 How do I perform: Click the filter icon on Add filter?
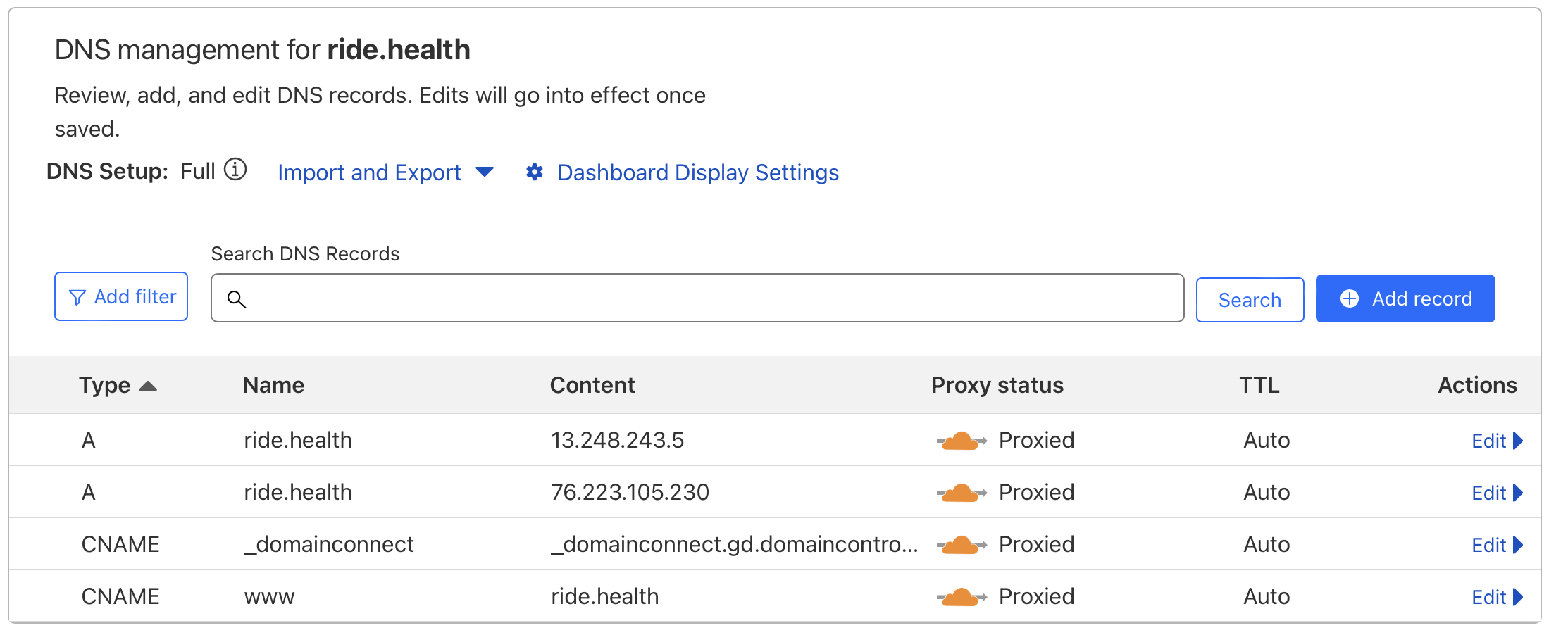79,296
